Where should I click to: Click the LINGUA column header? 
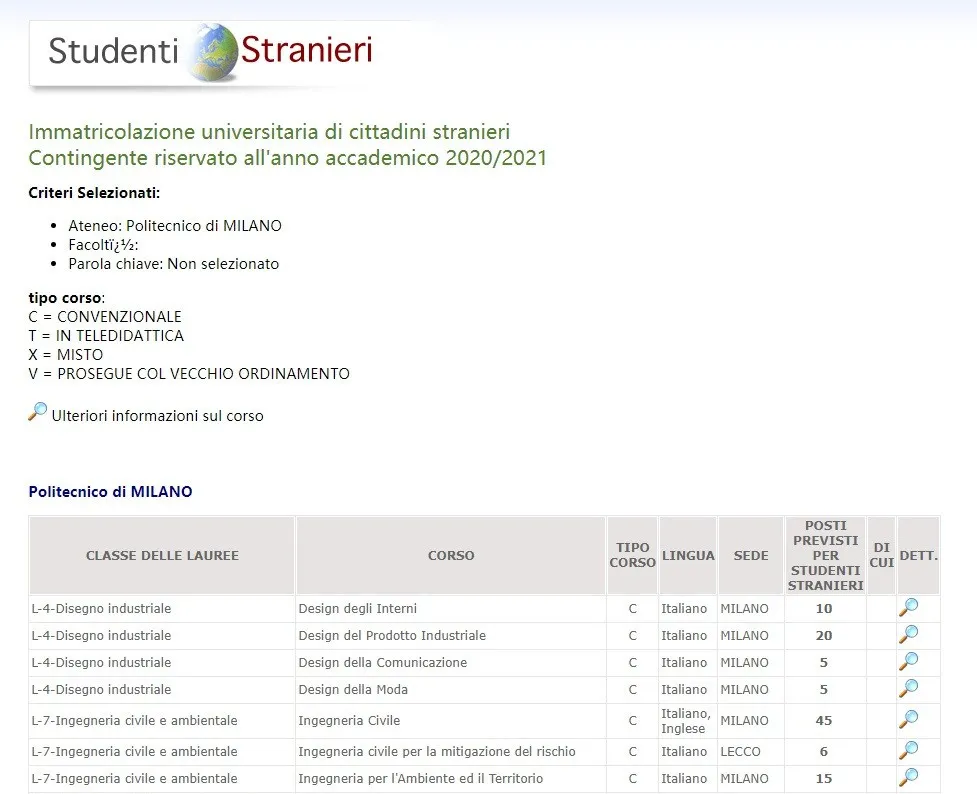[688, 555]
